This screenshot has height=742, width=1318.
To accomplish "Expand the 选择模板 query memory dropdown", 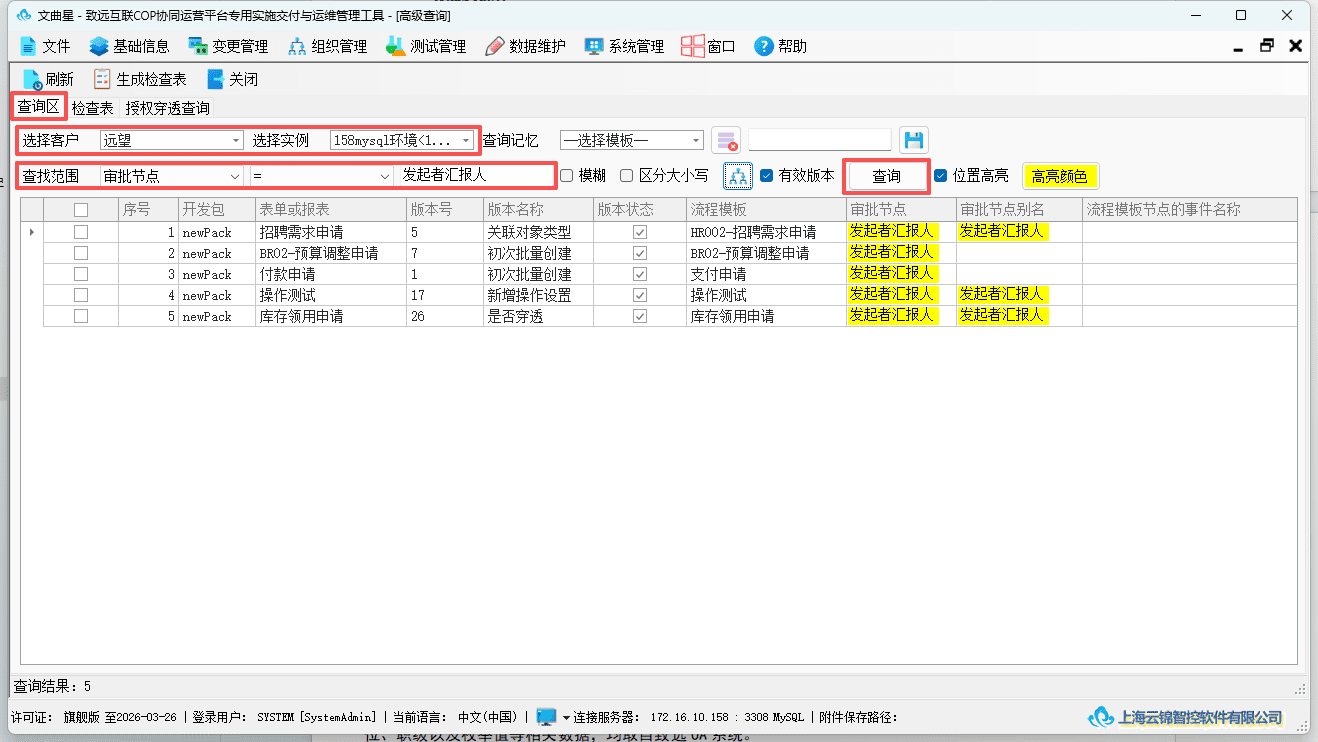I will pos(632,141).
